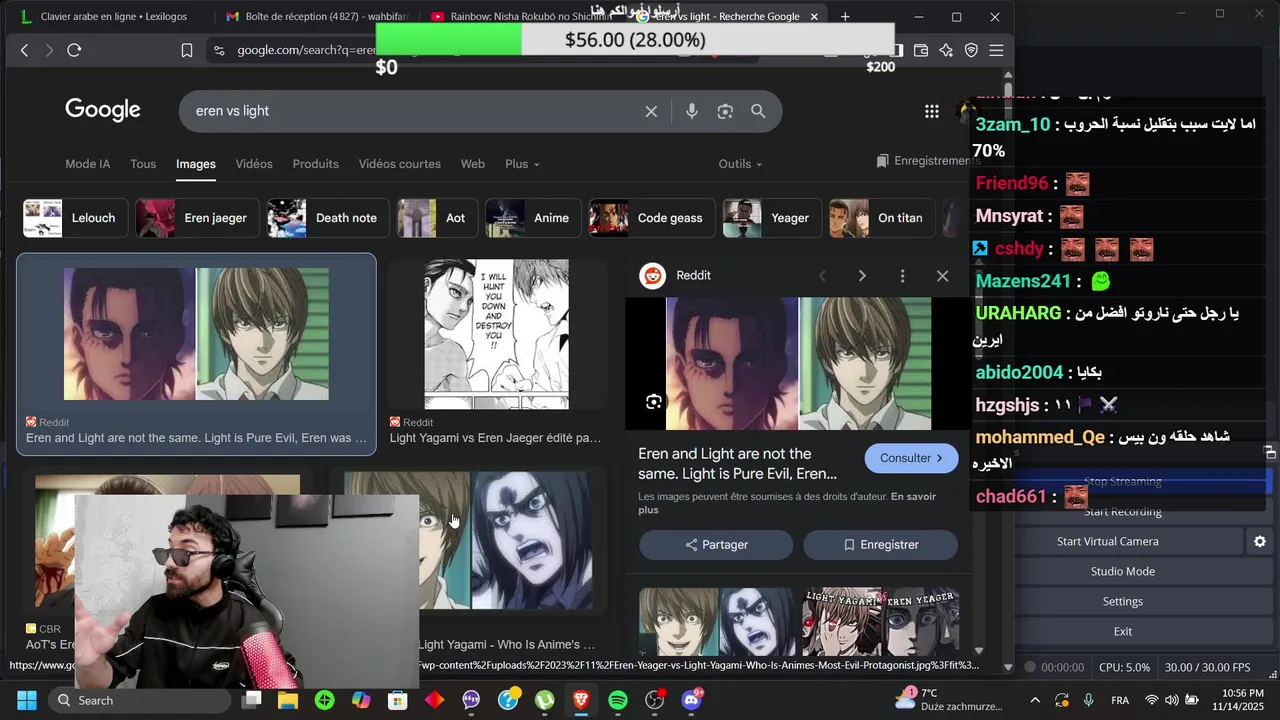
Task: Open site settings icon in address bar
Action: [x=218, y=50]
